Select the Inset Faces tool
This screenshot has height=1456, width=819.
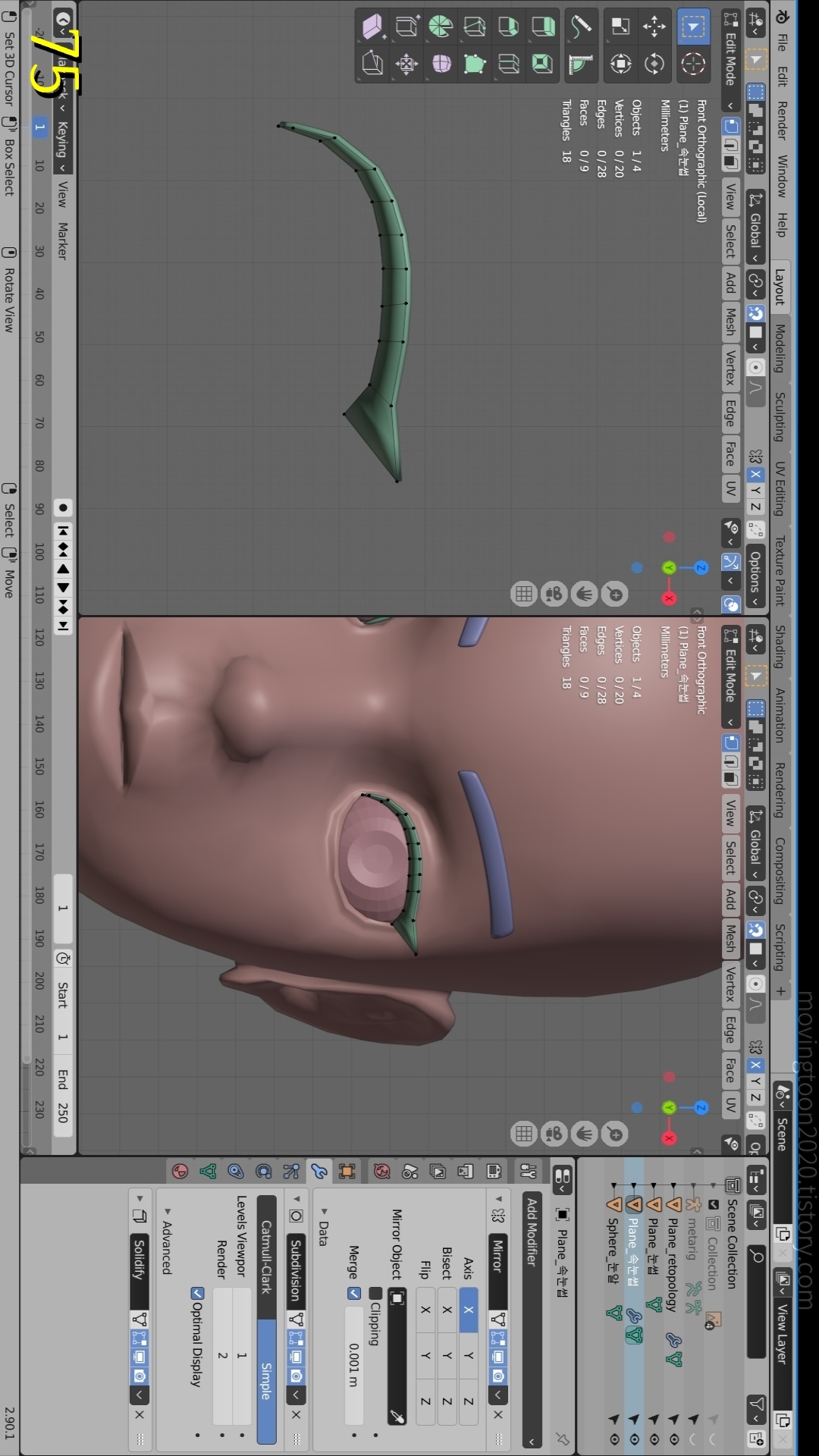[542, 64]
